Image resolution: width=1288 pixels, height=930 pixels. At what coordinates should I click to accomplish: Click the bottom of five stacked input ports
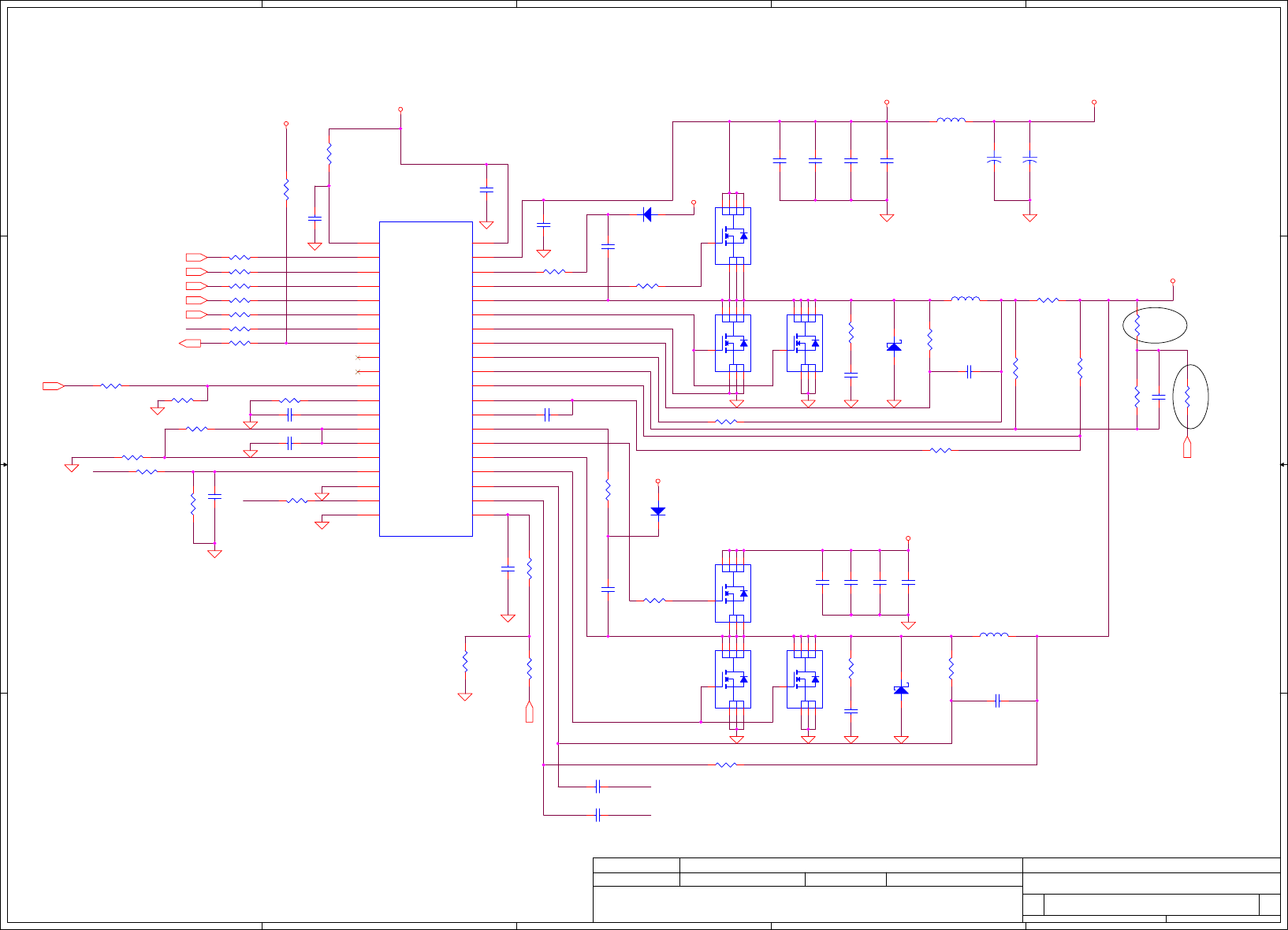click(197, 314)
